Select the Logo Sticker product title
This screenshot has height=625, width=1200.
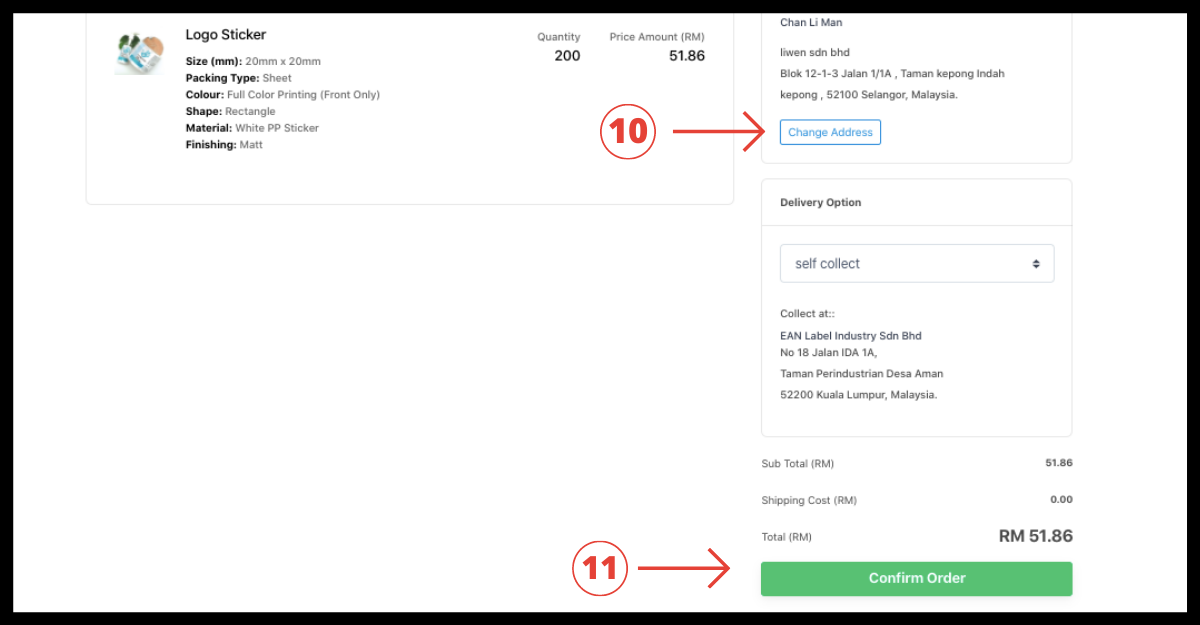(226, 35)
